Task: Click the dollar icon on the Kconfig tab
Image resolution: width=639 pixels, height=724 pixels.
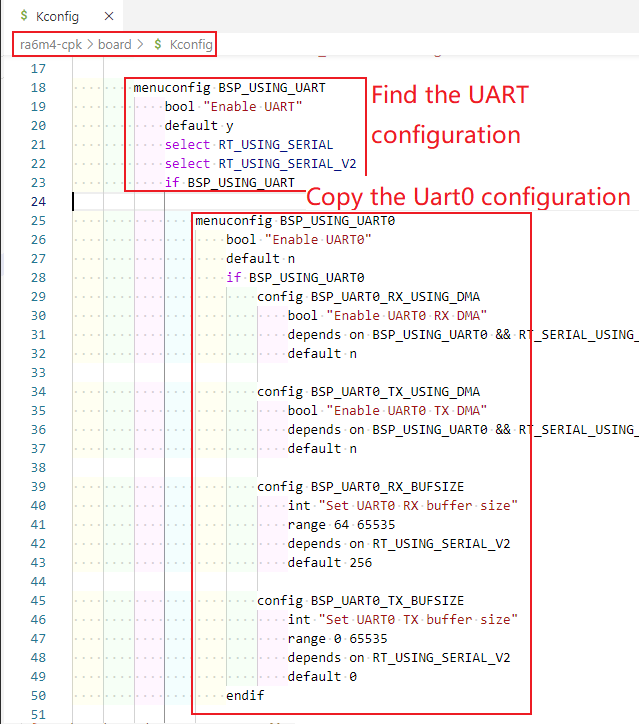Action: coord(24,16)
